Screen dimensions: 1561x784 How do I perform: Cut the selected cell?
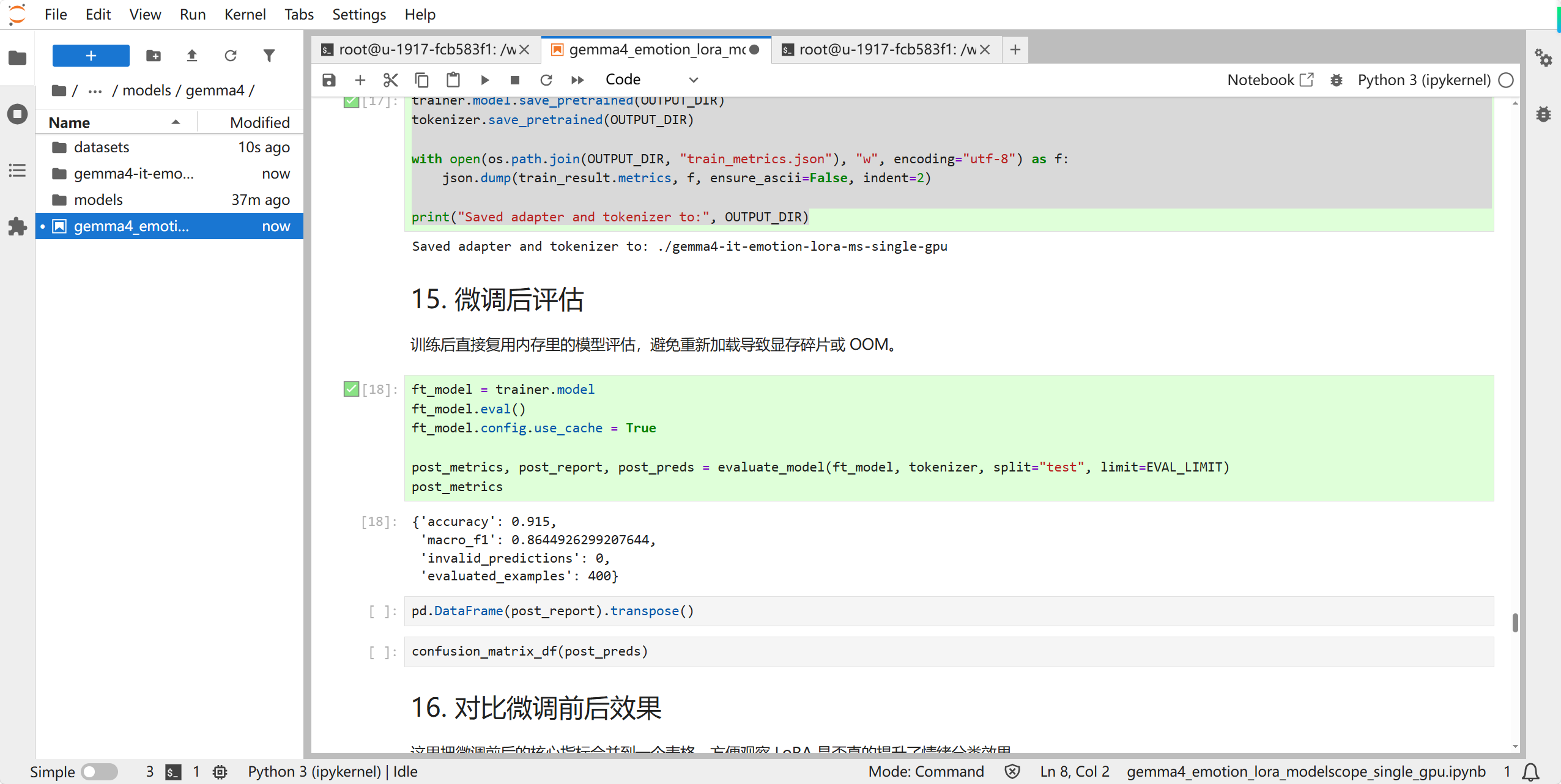[391, 80]
